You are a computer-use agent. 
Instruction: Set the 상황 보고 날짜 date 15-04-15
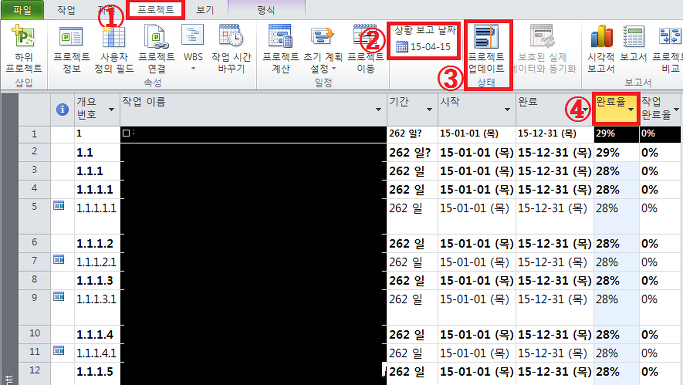coord(423,46)
